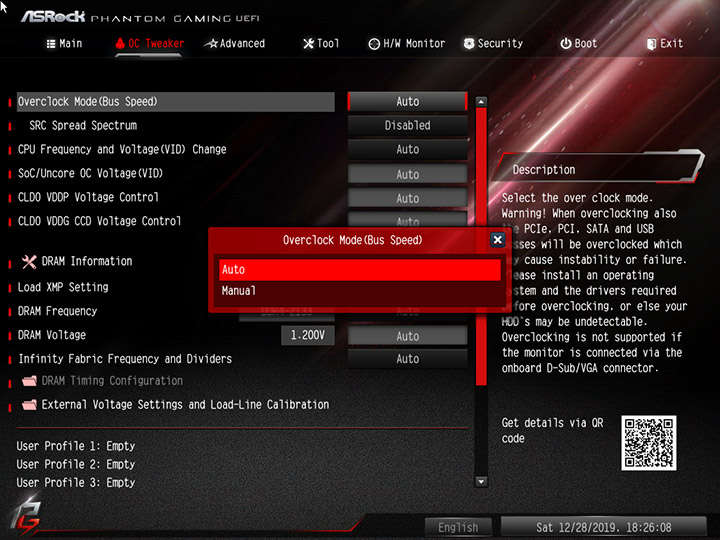Click the 1.200V DRAM voltage value
The width and height of the screenshot is (720, 540).
tap(308, 335)
